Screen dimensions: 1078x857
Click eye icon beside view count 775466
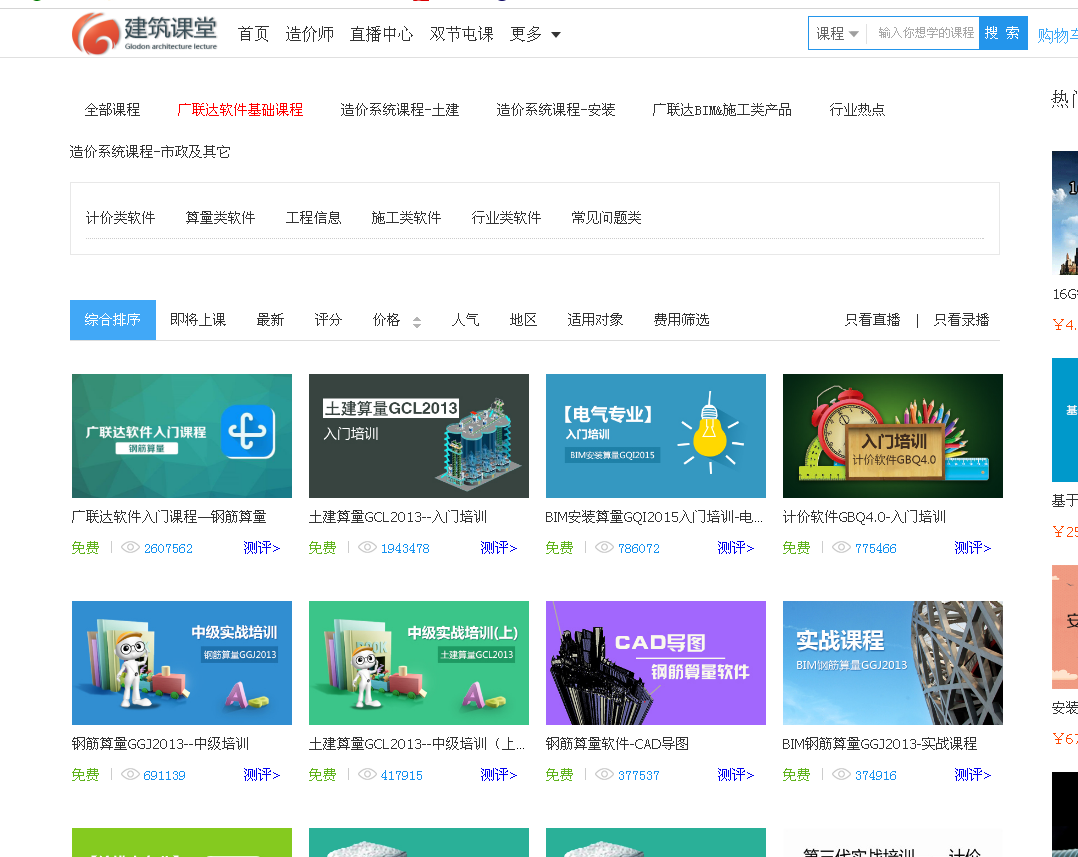[842, 547]
